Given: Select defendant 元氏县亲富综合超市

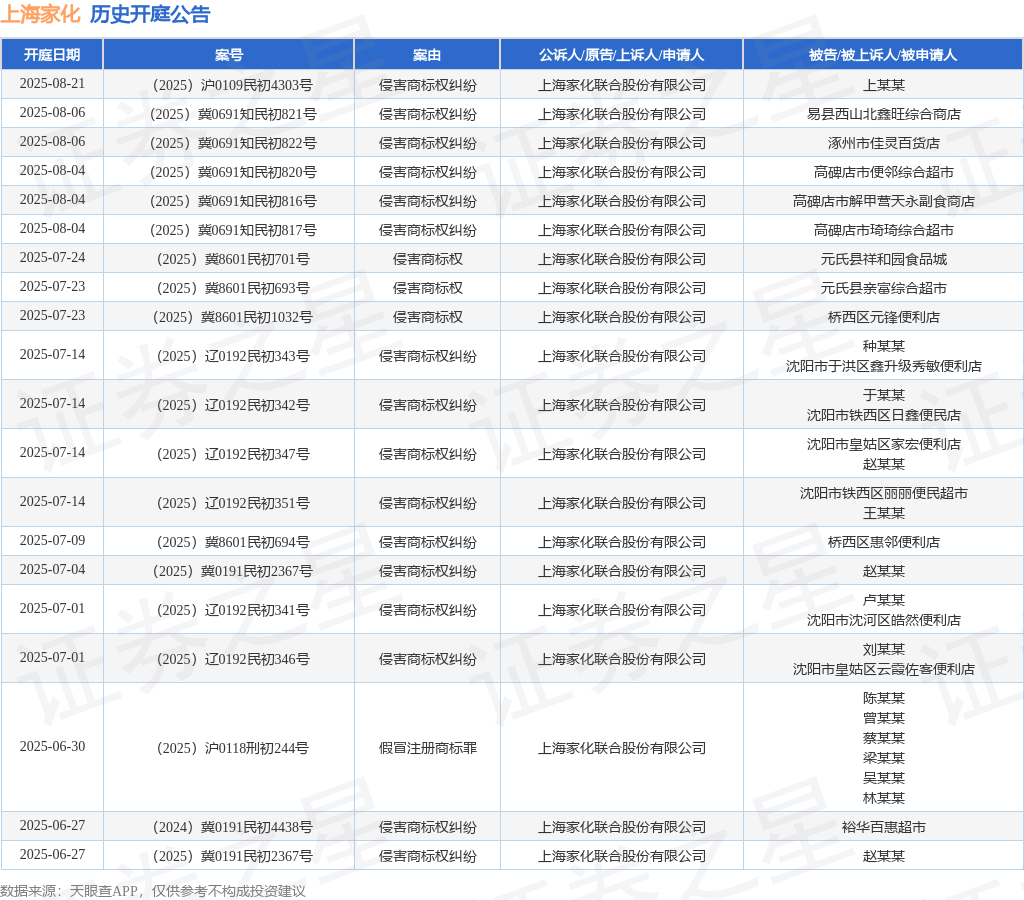Looking at the screenshot, I should coord(884,288).
